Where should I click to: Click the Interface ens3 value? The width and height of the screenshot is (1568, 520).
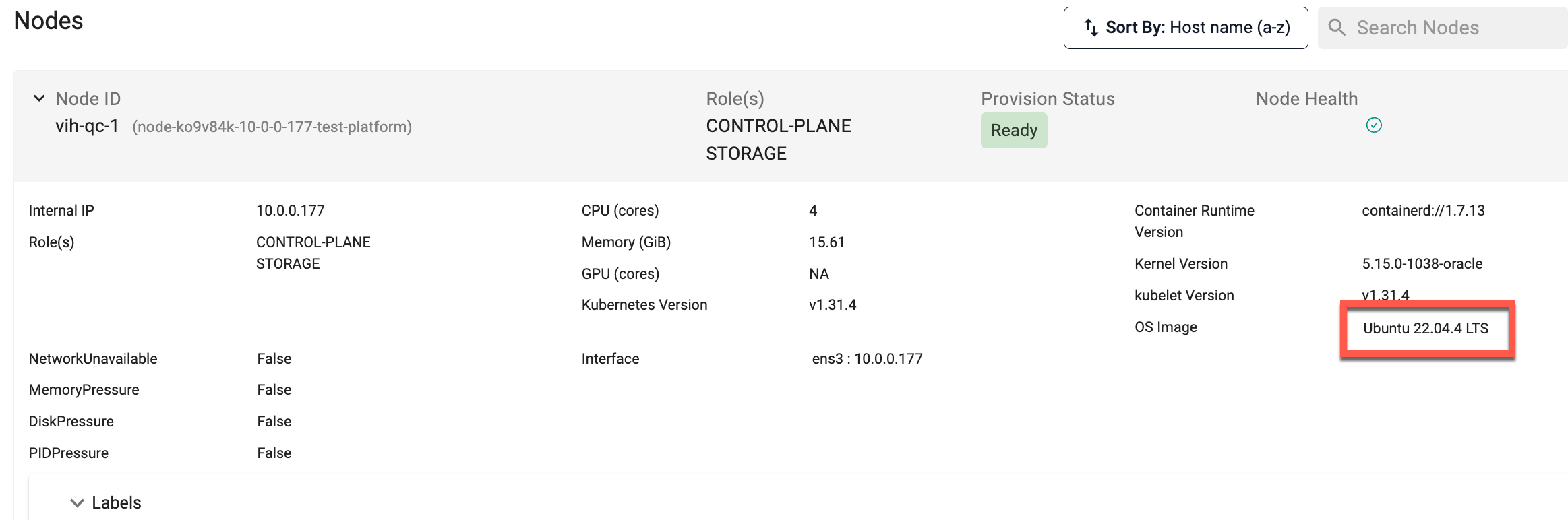coord(867,359)
